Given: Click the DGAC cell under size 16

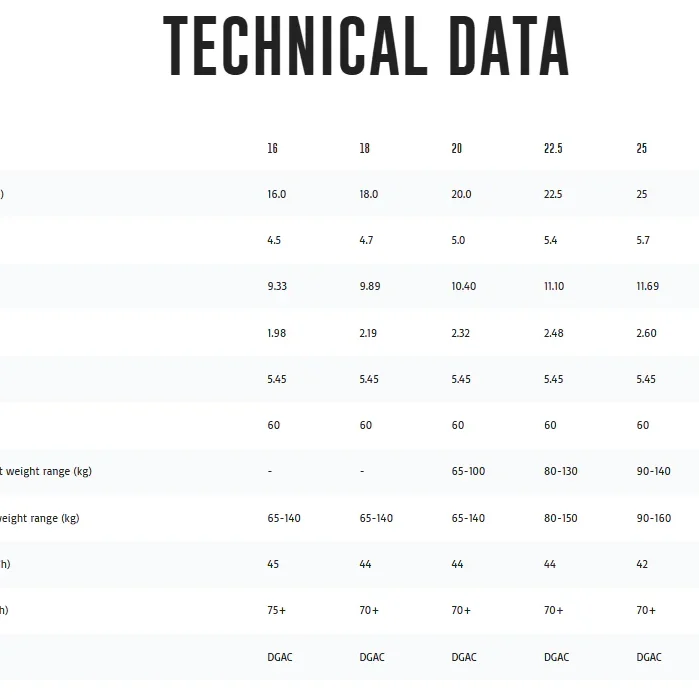Looking at the screenshot, I should click(280, 657).
